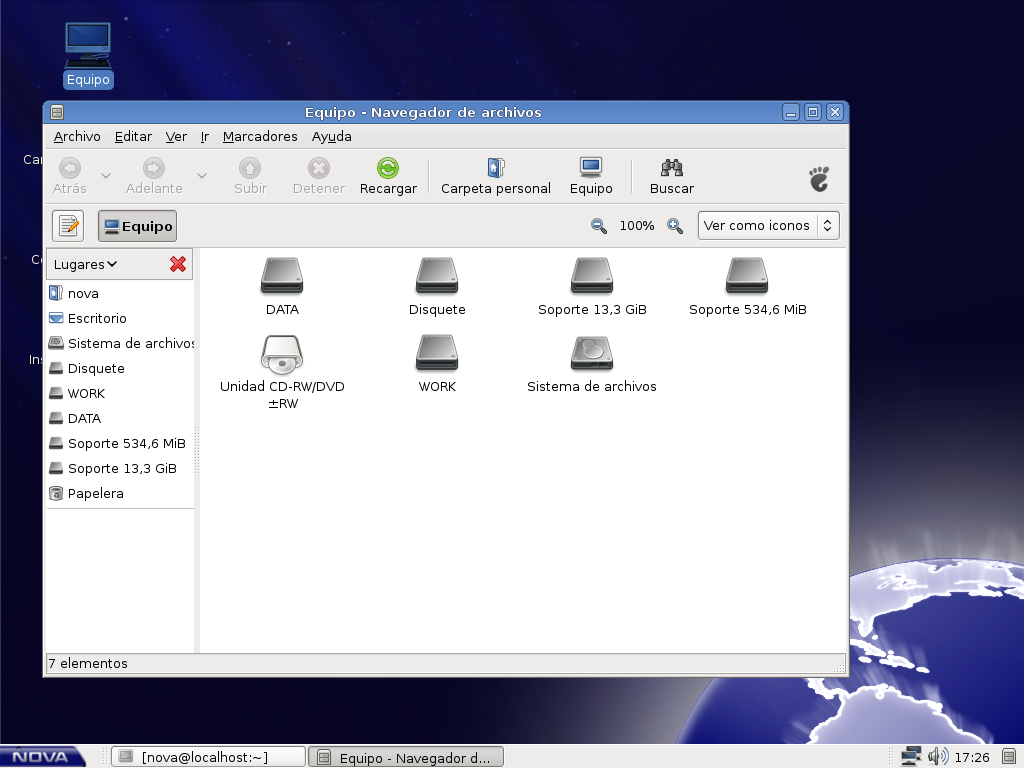The image size is (1024, 768).
Task: Open the Archivo menu
Action: point(77,136)
